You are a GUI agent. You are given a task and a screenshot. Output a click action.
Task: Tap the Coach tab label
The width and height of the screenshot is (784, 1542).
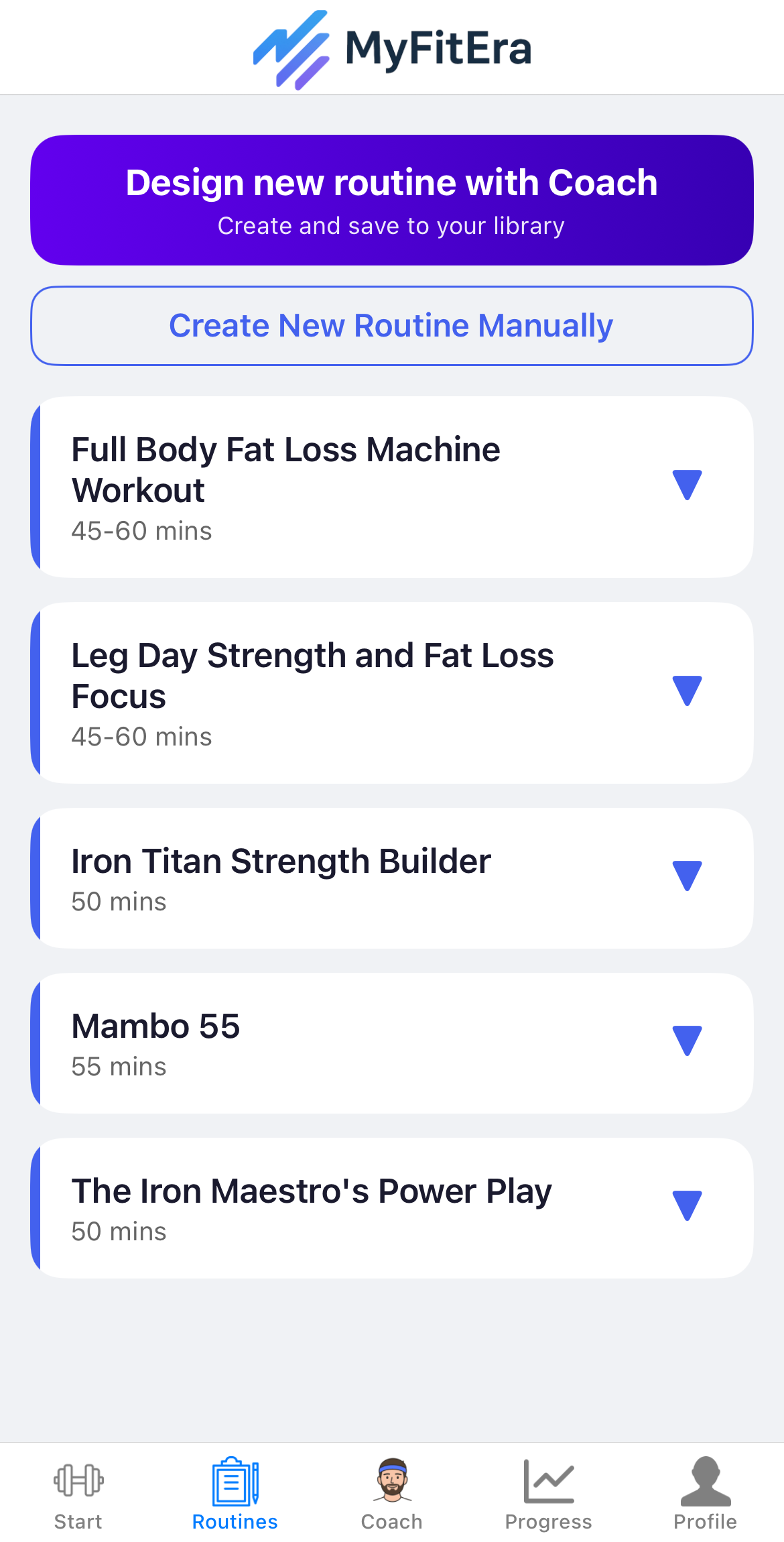(x=392, y=1522)
